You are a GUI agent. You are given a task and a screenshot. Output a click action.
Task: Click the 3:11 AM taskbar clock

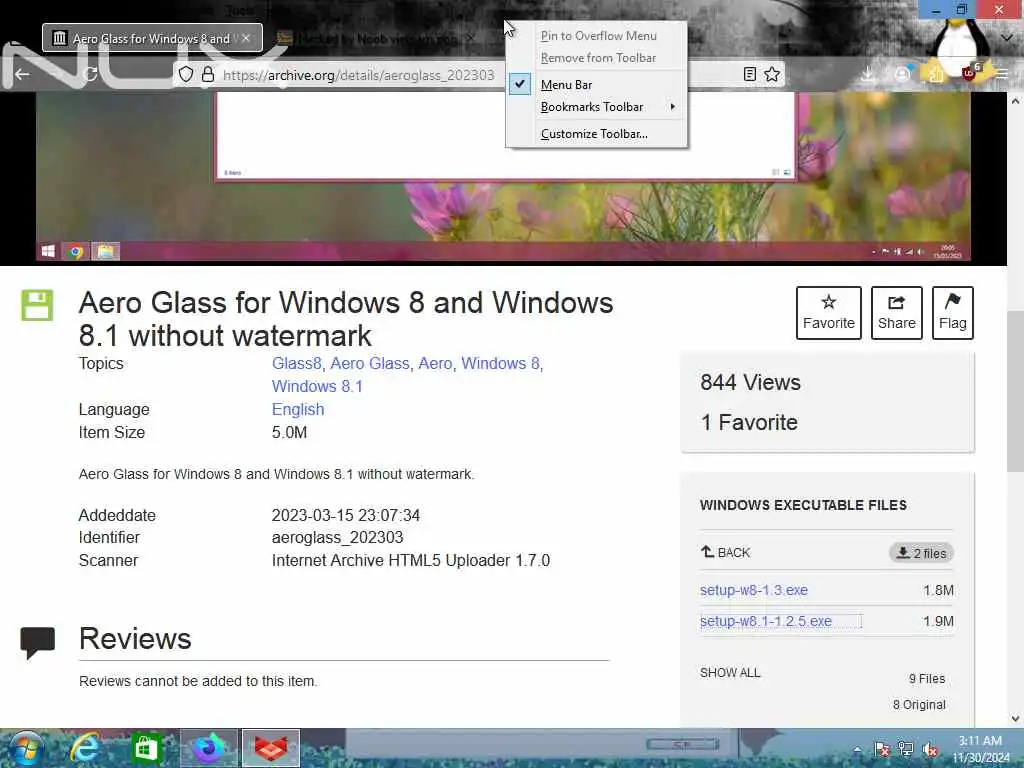tap(980, 749)
